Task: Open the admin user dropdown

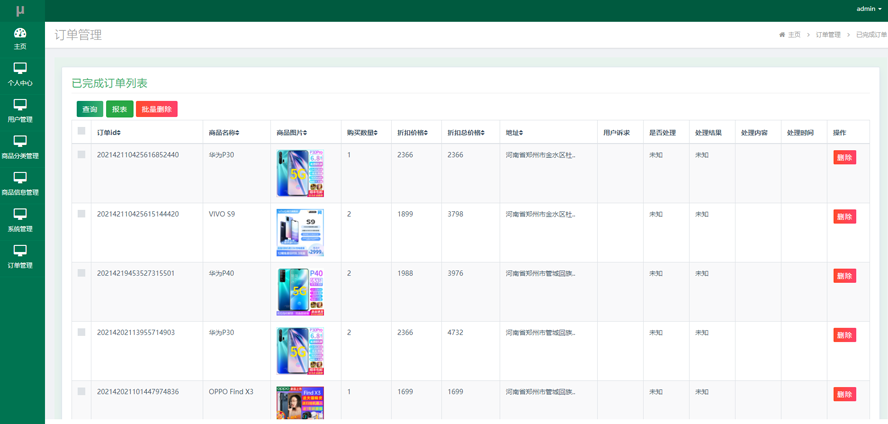Action: pos(869,8)
